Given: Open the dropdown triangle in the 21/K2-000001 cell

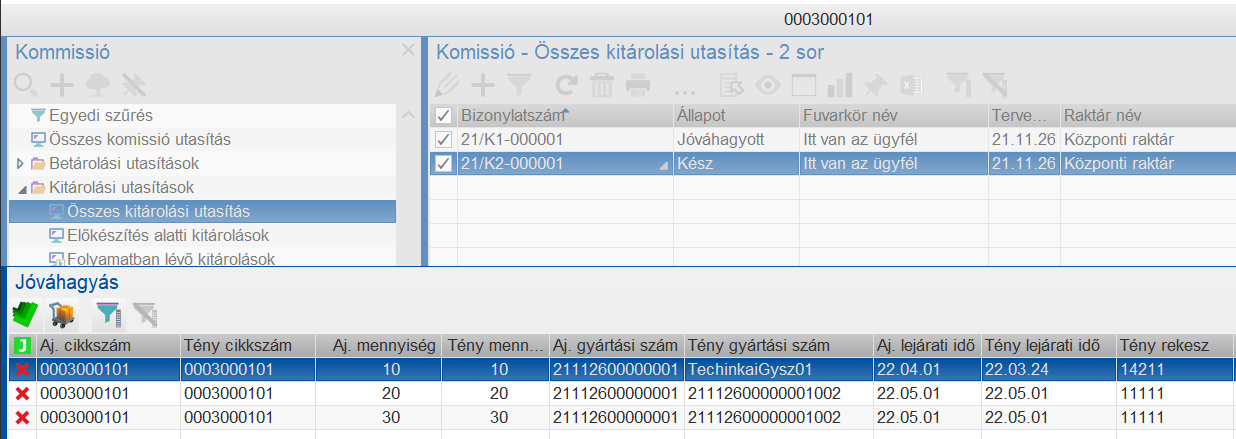Looking at the screenshot, I should coord(663,168).
